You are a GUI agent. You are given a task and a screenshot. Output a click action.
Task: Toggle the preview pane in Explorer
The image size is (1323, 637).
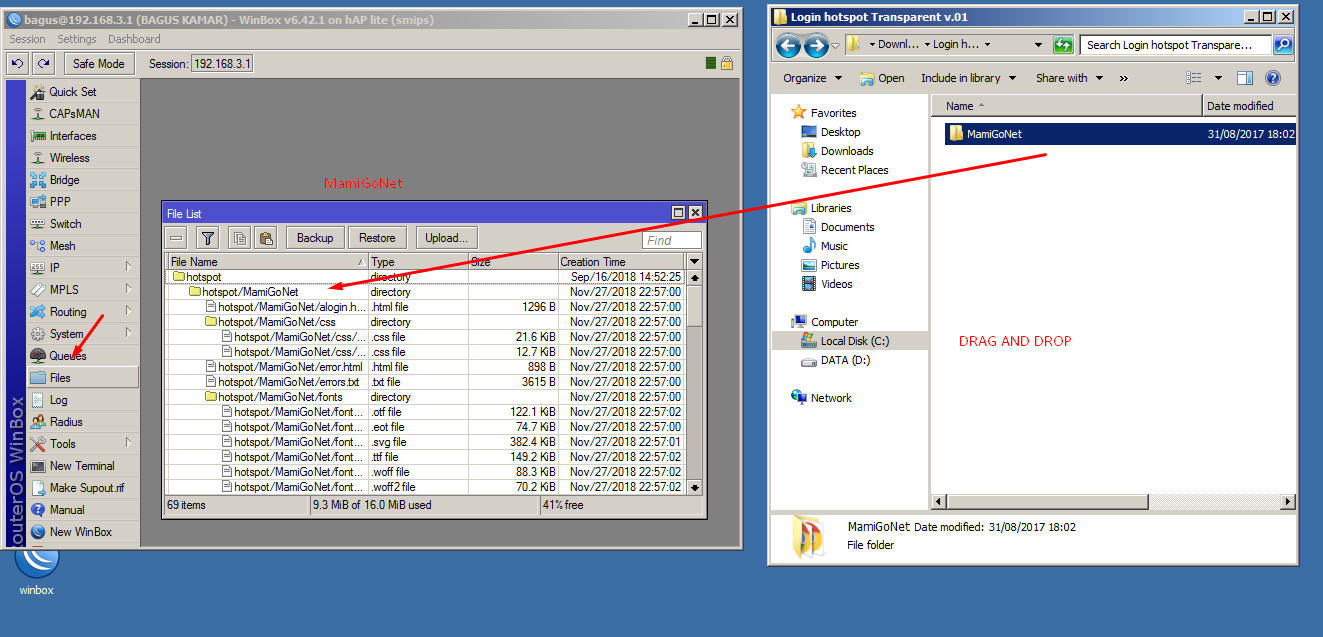click(1243, 77)
